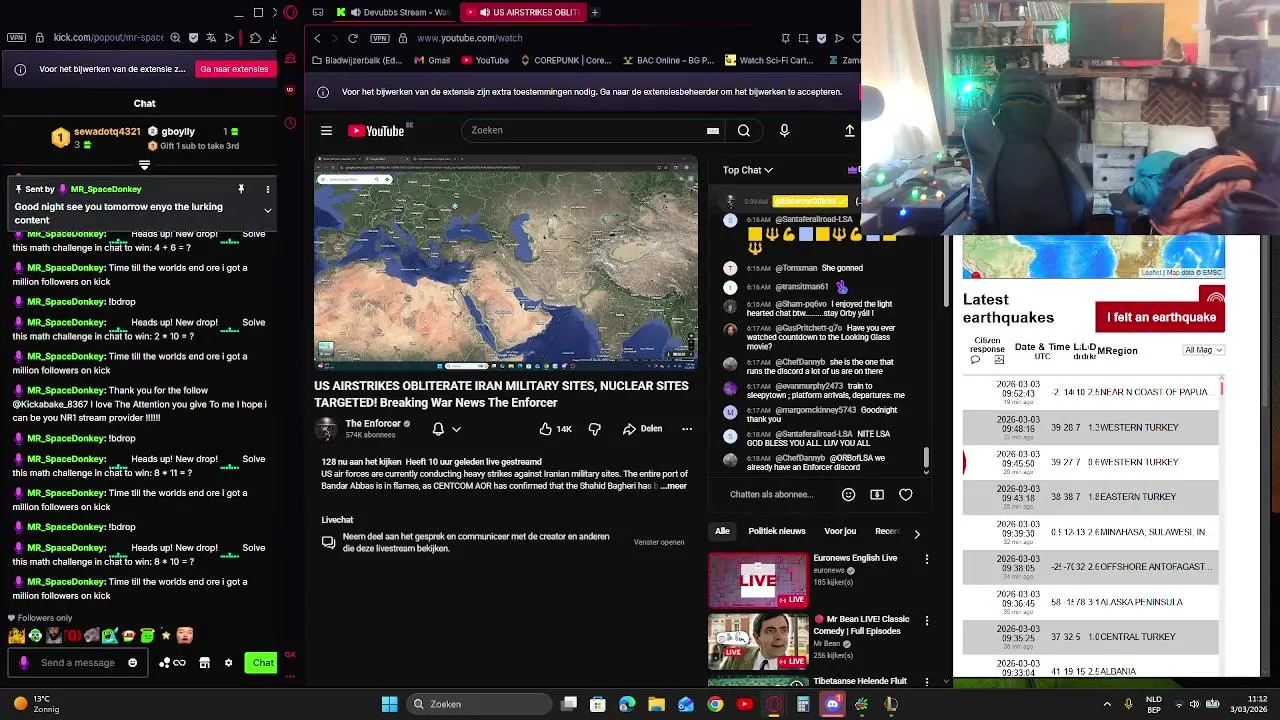Open Windows Start menu
1280x720 pixels.
point(390,704)
